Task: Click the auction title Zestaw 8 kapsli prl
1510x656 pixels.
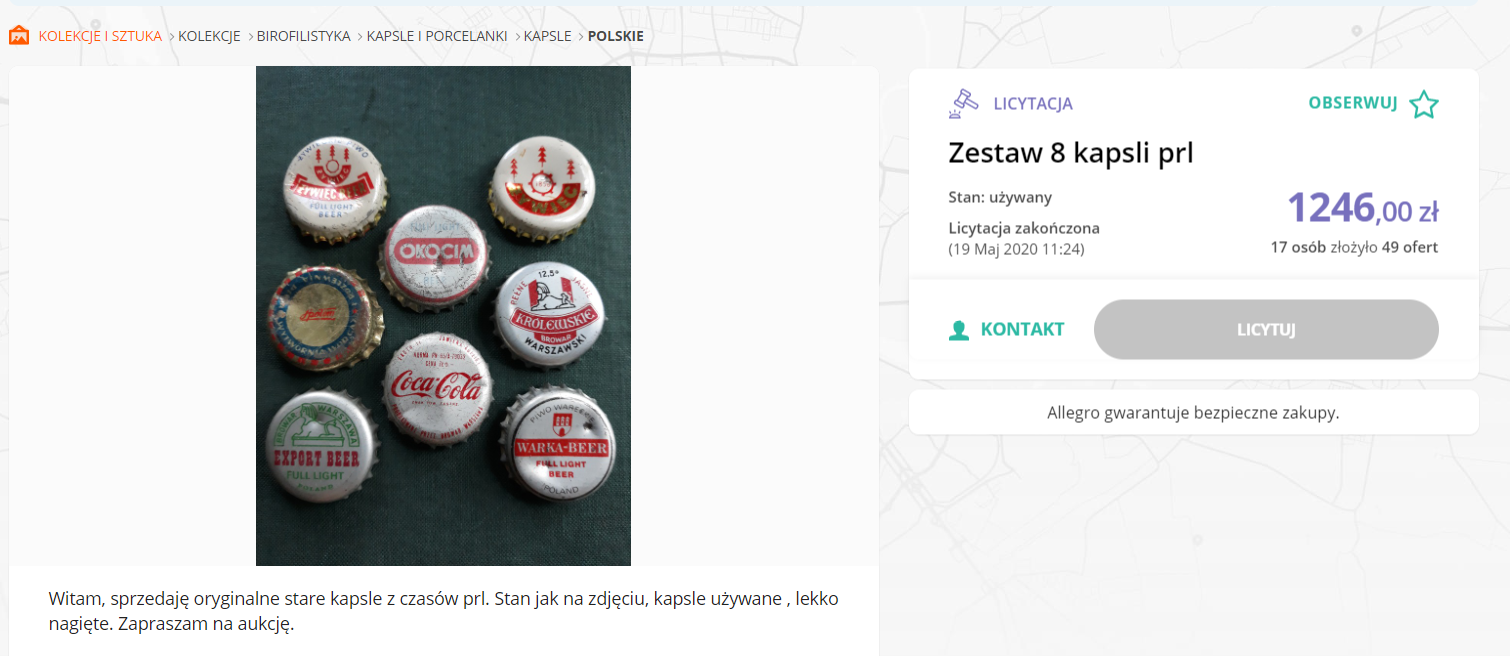Action: 1071,153
